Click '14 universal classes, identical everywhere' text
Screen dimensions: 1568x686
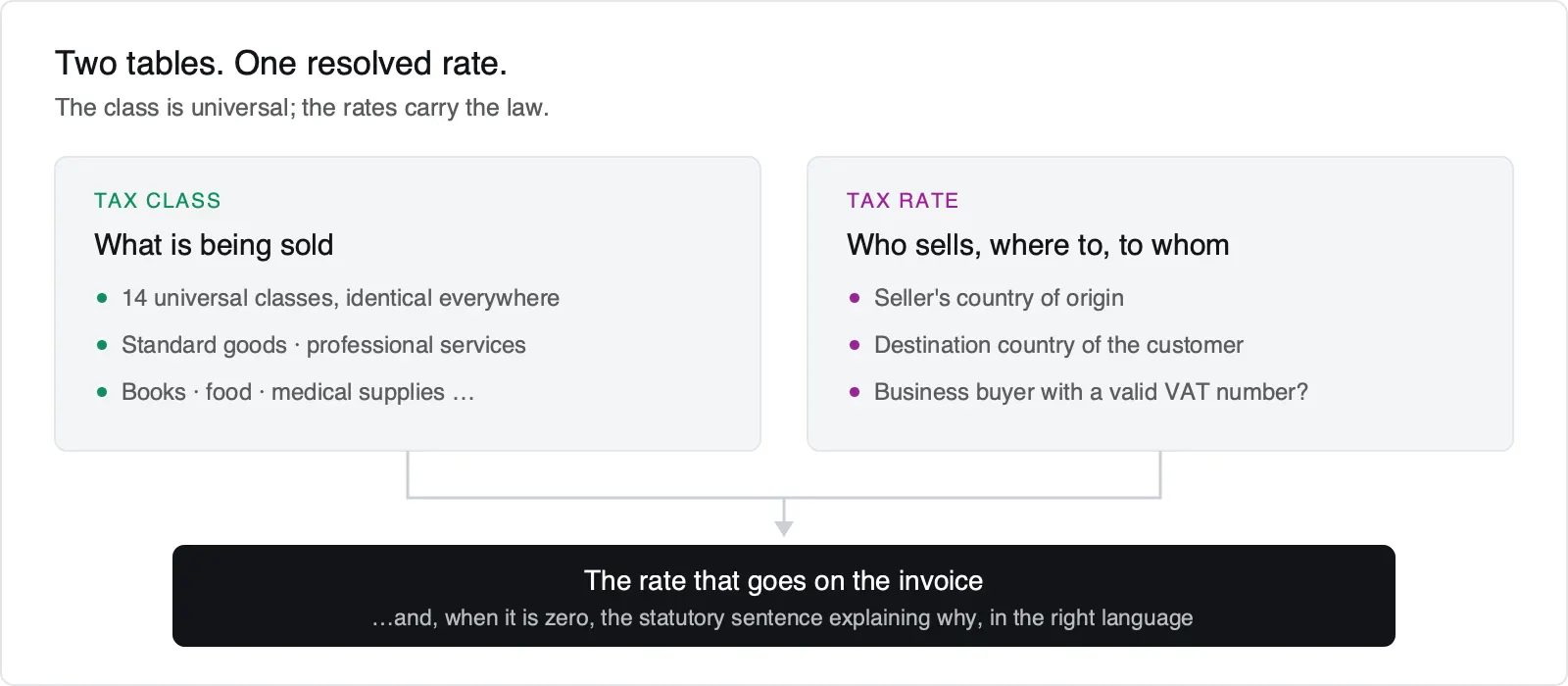(x=340, y=298)
